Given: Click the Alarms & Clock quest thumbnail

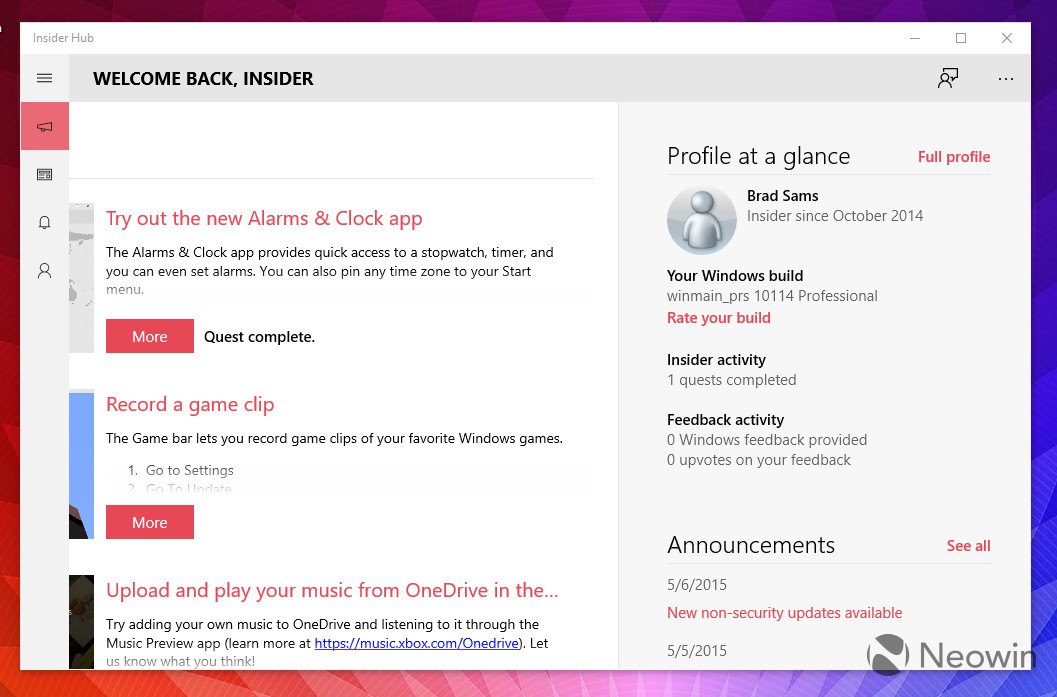Looking at the screenshot, I should pos(81,278).
